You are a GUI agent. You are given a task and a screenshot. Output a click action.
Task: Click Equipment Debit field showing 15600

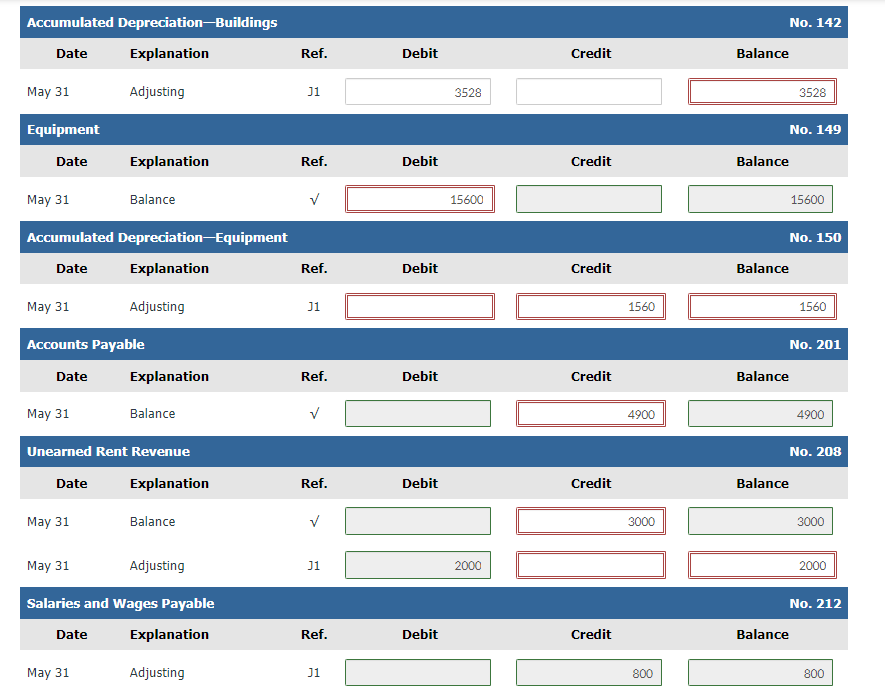(420, 199)
